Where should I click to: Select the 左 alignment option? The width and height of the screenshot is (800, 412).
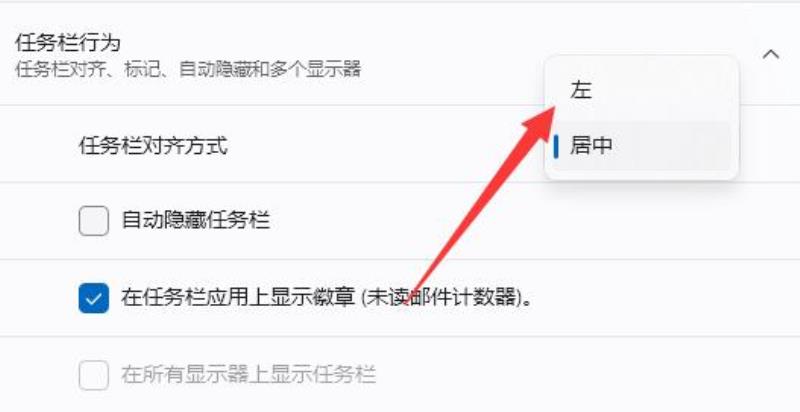pos(581,90)
